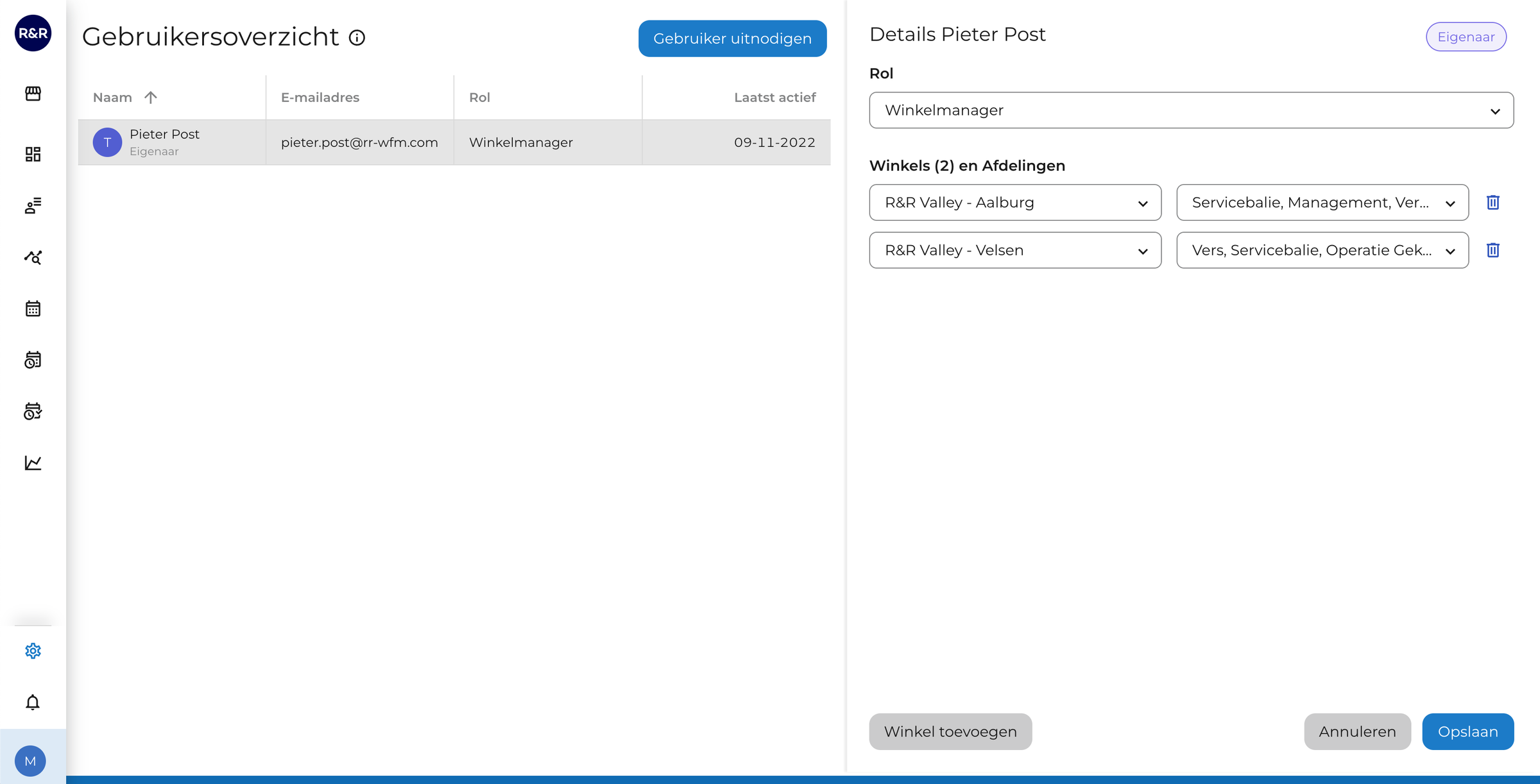Open the store icon in sidebar
This screenshot has height=784, width=1540.
[x=33, y=94]
